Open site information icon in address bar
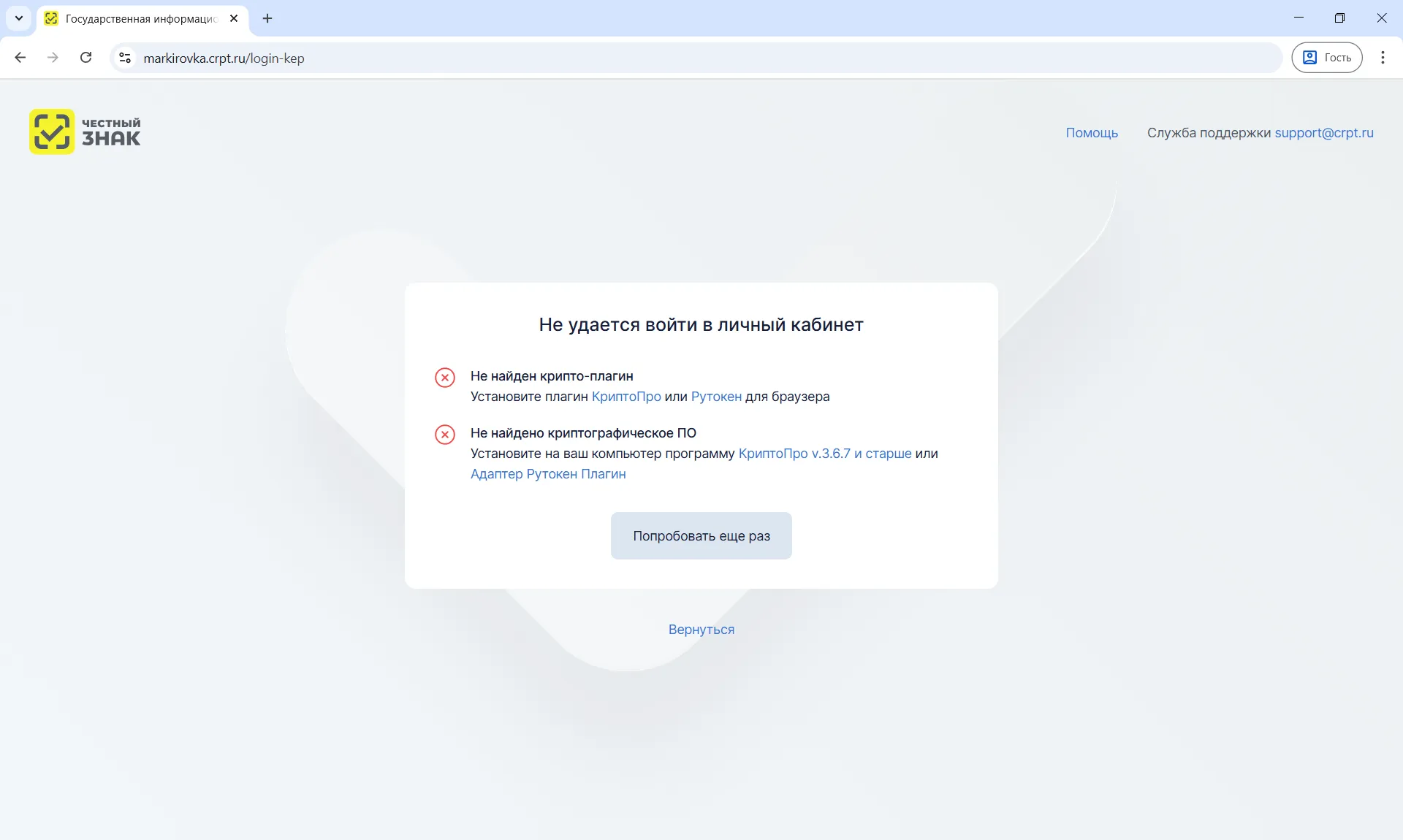This screenshot has width=1403, height=840. 125,58
